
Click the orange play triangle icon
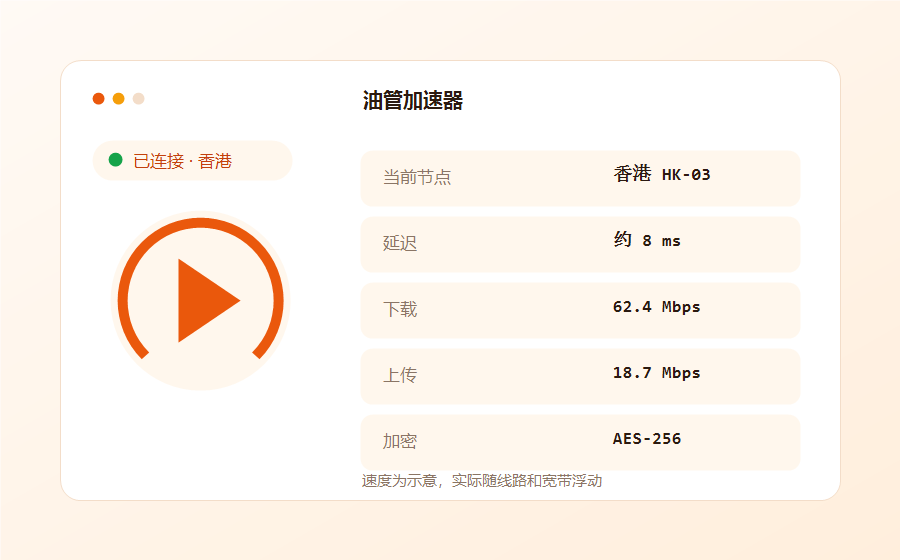point(205,301)
